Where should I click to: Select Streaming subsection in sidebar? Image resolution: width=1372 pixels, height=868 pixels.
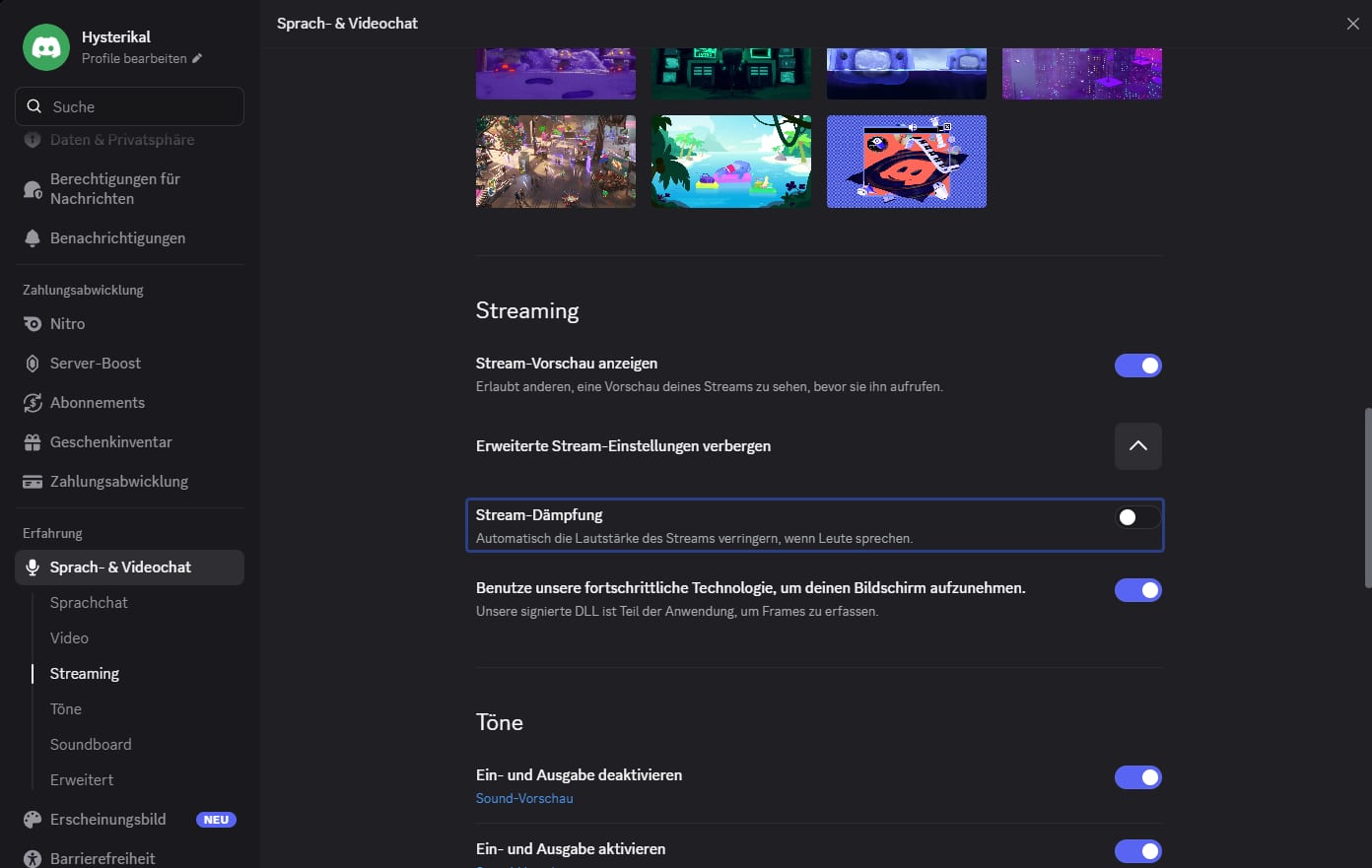pyautogui.click(x=85, y=674)
